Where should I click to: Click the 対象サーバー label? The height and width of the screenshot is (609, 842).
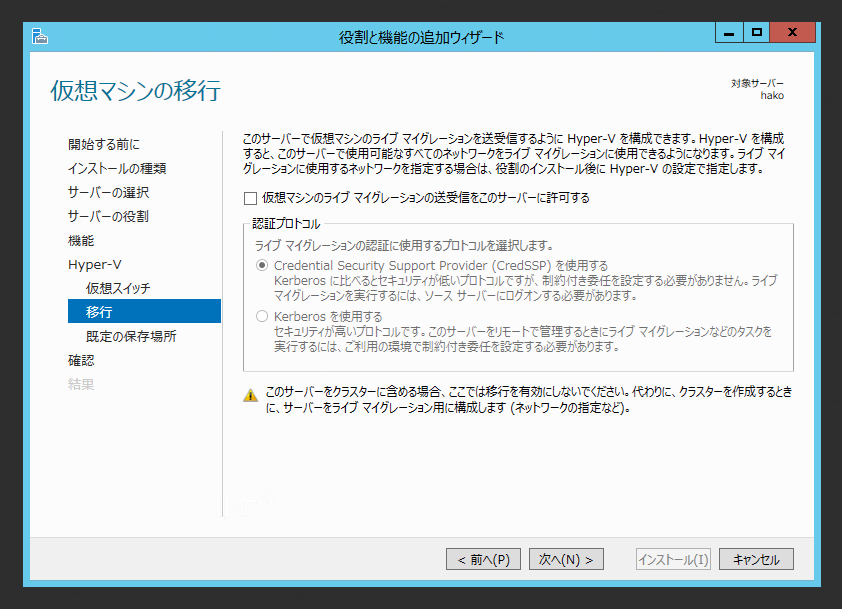point(757,83)
